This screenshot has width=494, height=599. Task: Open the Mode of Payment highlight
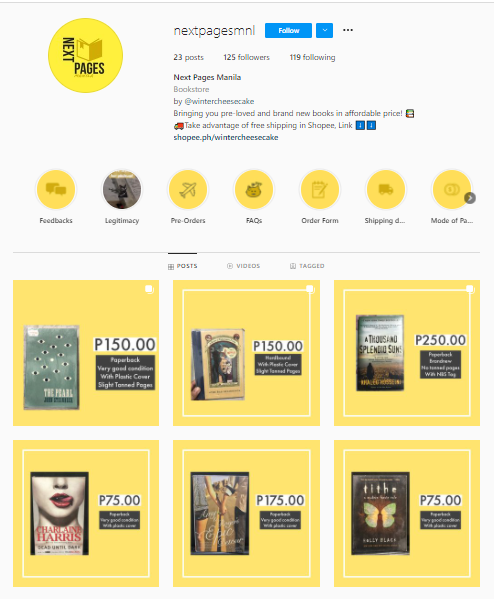451,189
